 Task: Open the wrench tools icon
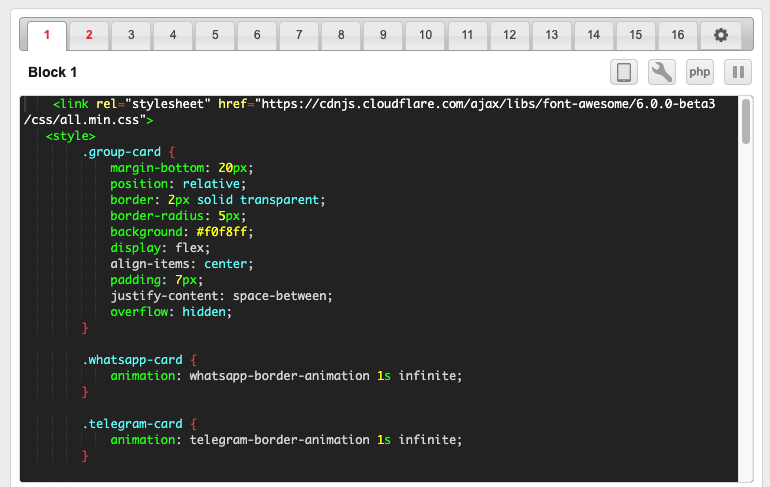pos(662,72)
